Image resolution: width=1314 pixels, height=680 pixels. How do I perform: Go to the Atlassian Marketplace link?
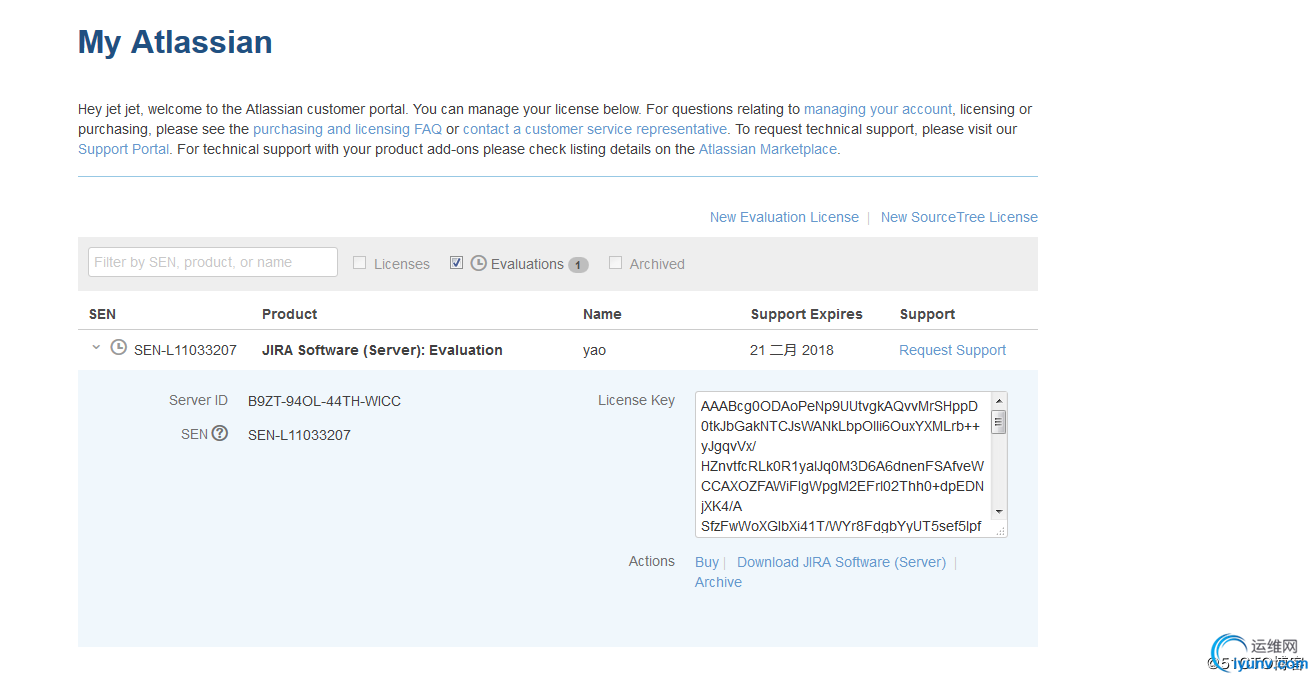click(768, 149)
